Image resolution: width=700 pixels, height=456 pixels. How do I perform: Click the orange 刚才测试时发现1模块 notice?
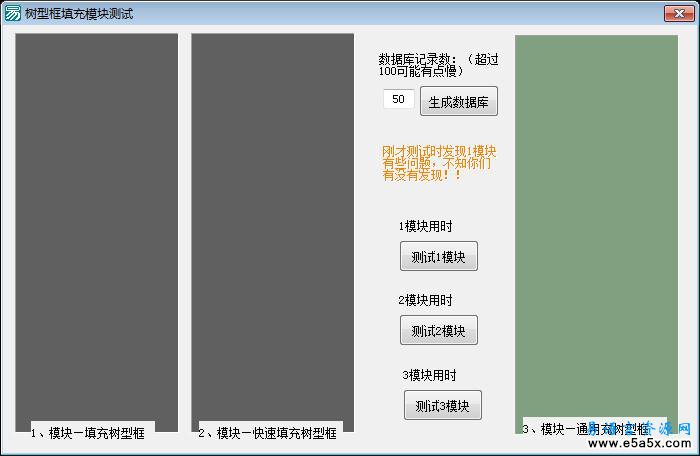(439, 163)
